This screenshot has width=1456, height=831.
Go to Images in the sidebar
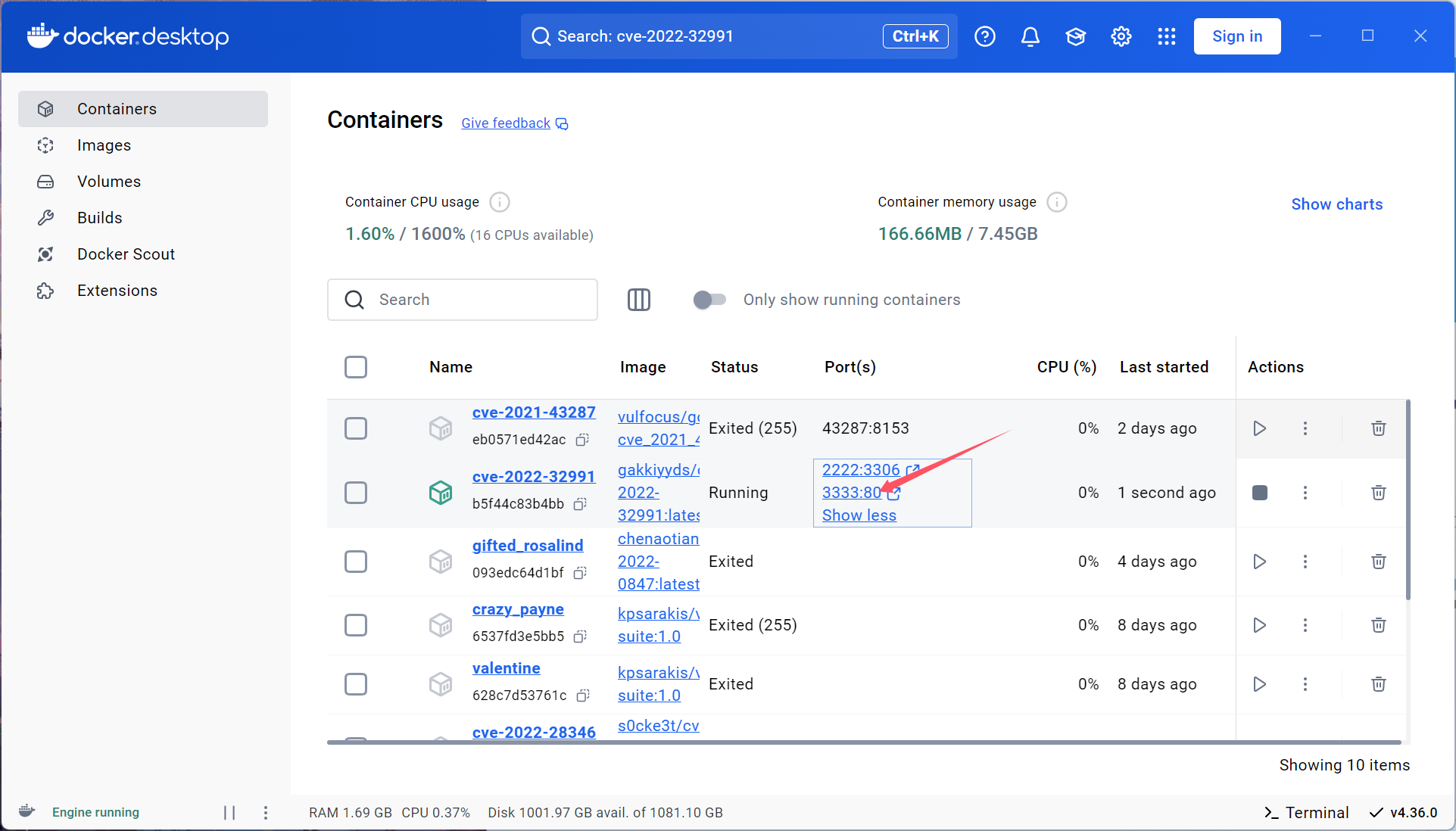click(x=104, y=145)
